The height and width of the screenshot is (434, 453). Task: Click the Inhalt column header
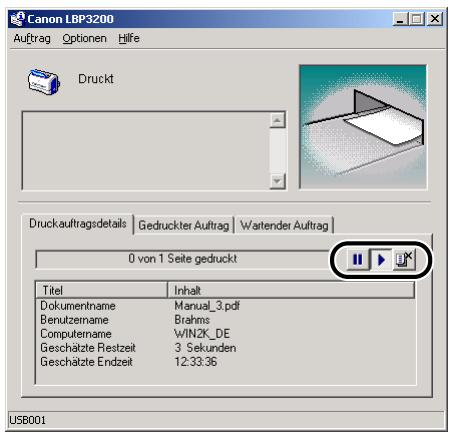291,290
